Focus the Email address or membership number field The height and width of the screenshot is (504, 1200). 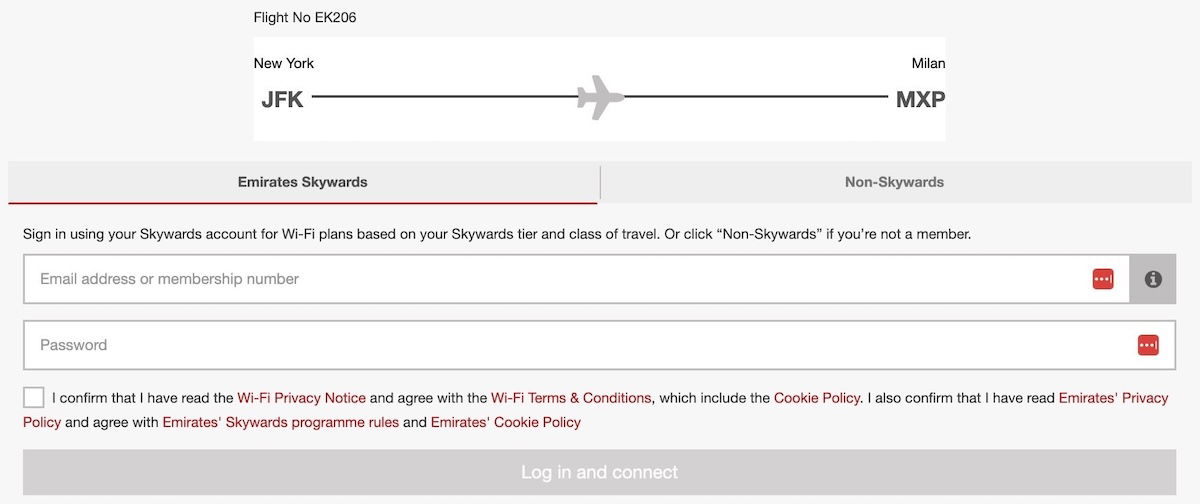point(577,279)
